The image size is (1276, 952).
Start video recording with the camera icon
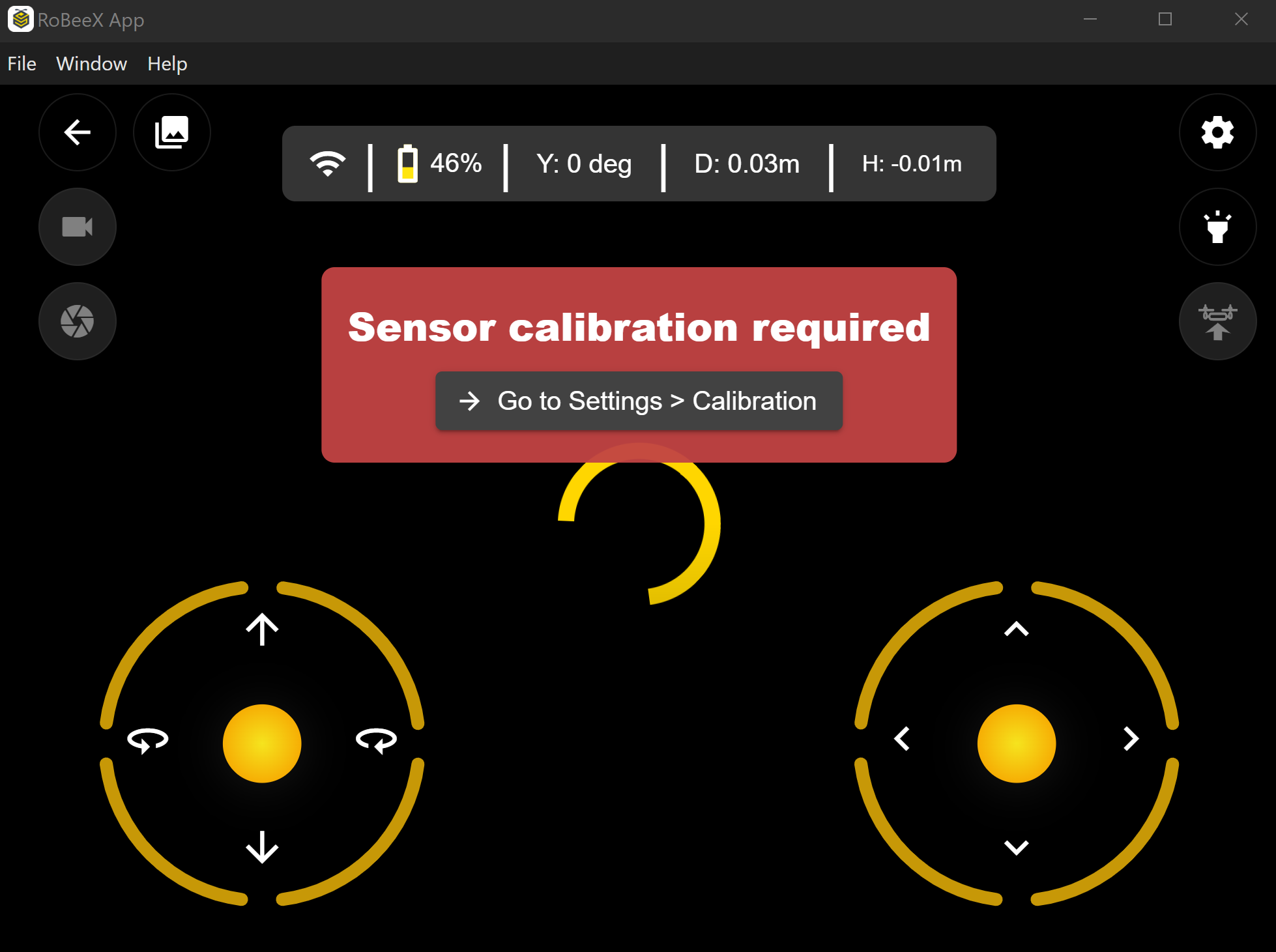[77, 226]
